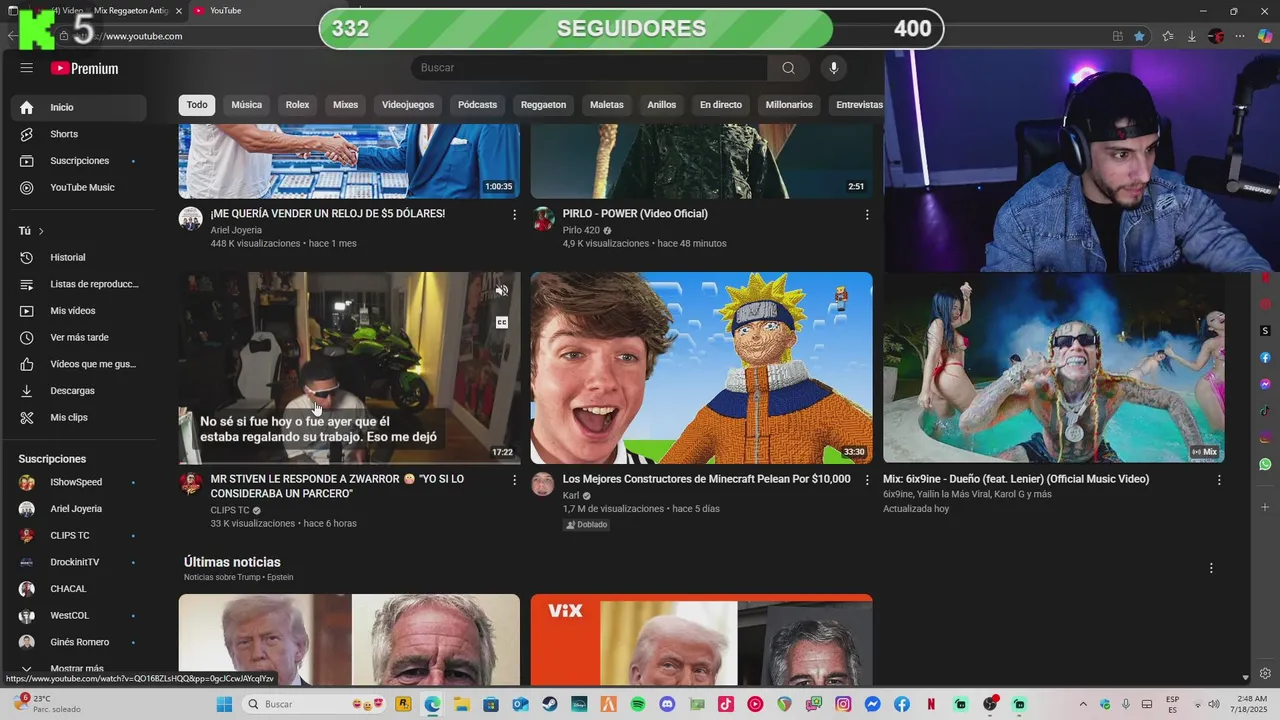Open options menu for Minecraft builders video
Viewport: 1280px width, 720px height.
(867, 480)
